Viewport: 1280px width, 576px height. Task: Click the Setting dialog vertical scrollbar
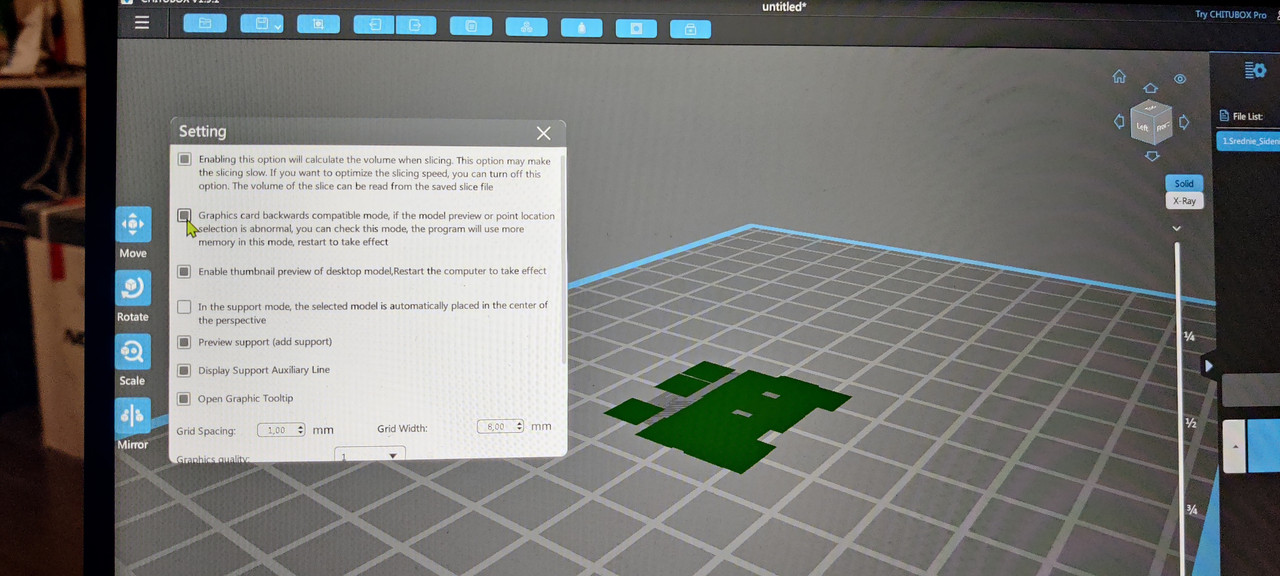tap(563, 258)
